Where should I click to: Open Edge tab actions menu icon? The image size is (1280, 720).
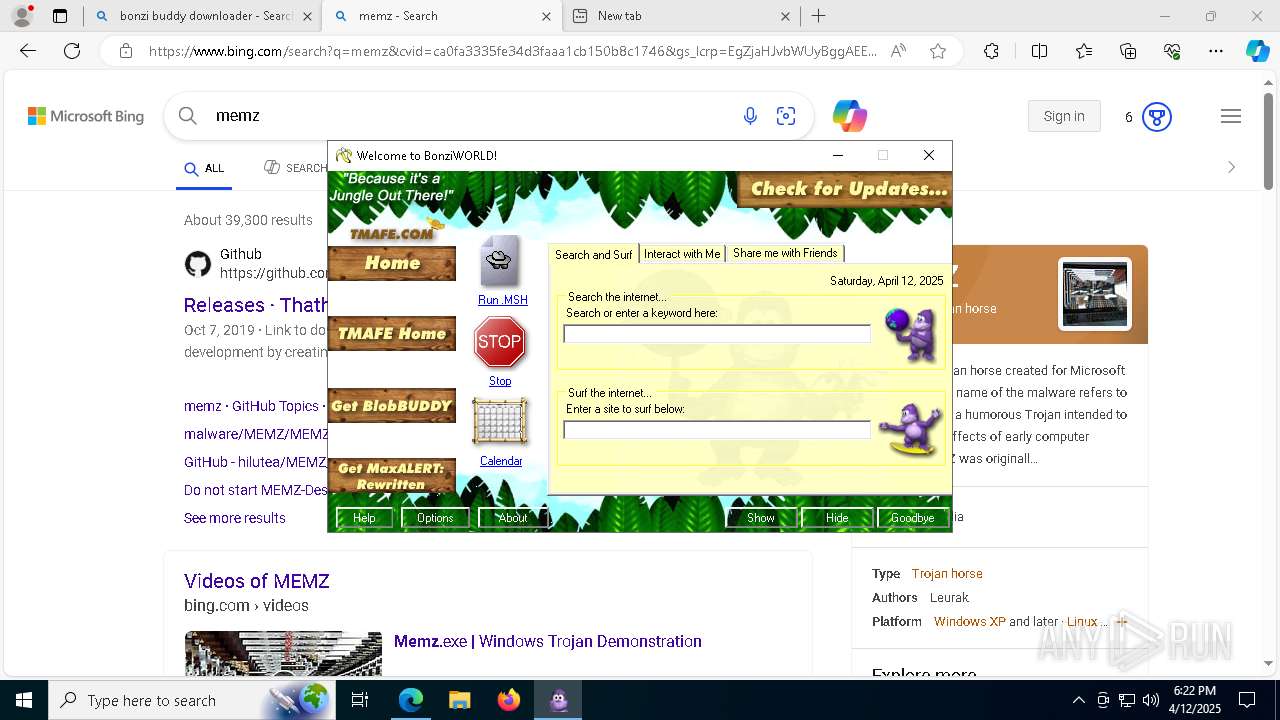(60, 16)
